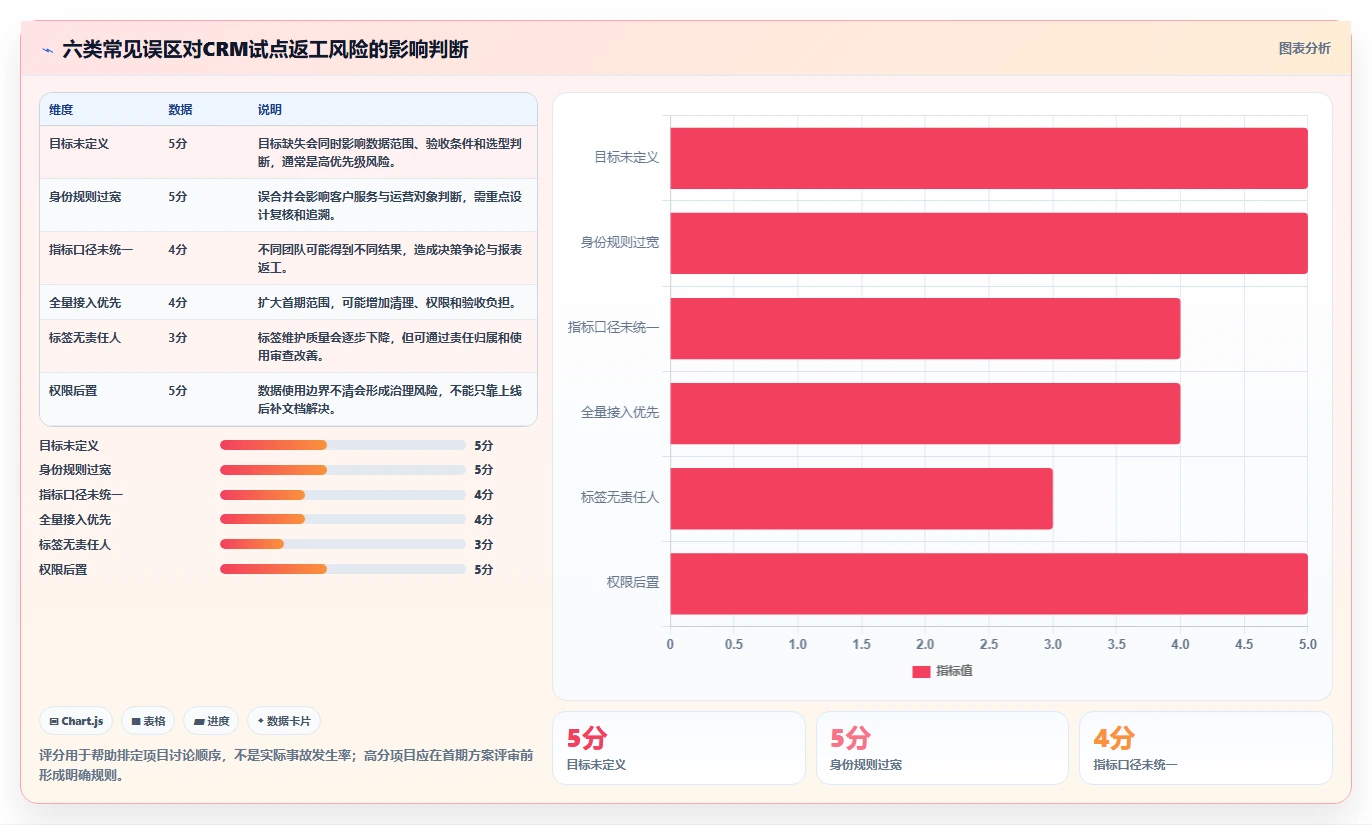
Task: Click the 标签无责任人 progress bar
Action: (x=343, y=544)
